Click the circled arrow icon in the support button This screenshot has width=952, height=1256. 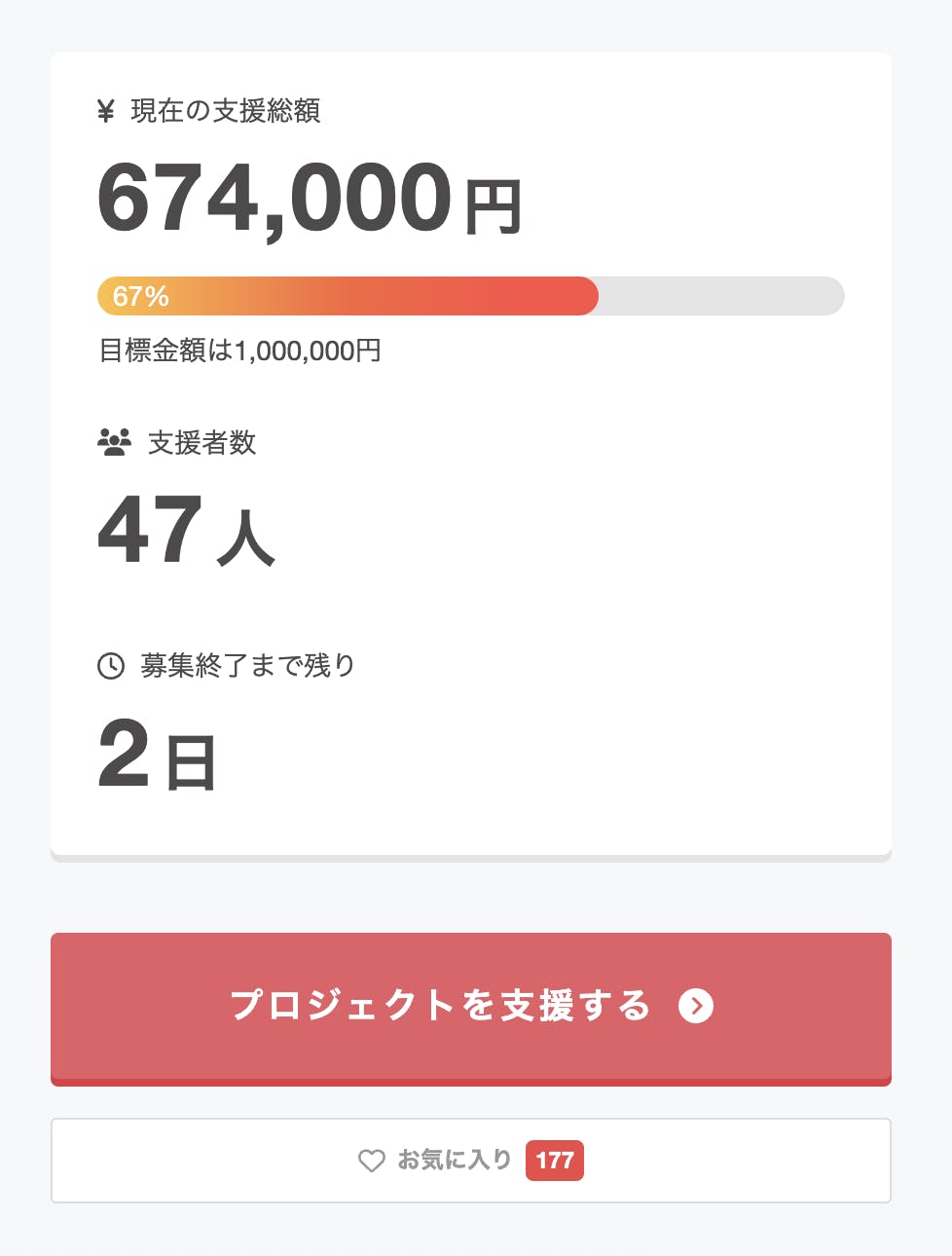(696, 1006)
